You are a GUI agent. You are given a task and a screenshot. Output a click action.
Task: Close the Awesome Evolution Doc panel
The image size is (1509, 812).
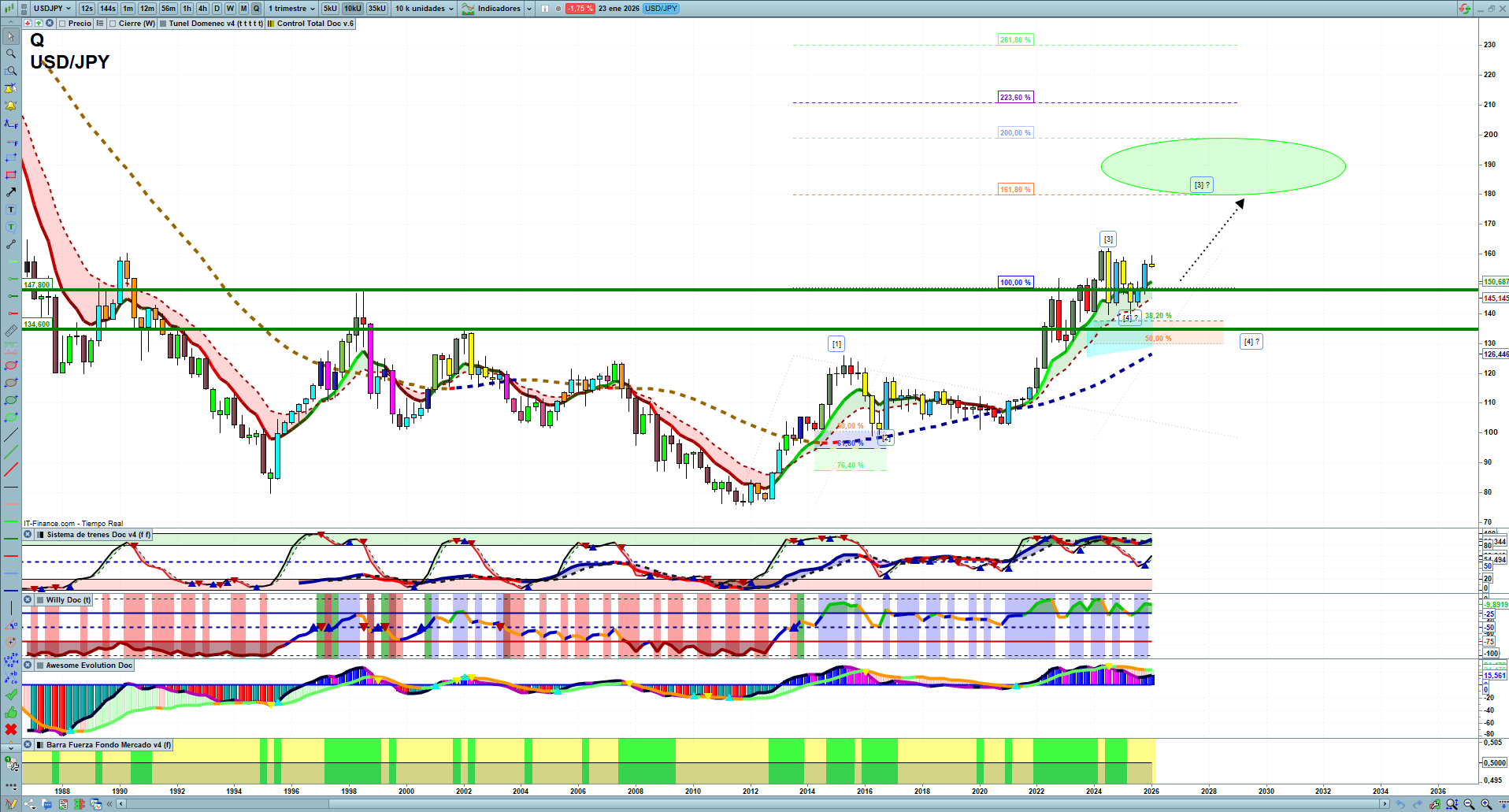[28, 666]
